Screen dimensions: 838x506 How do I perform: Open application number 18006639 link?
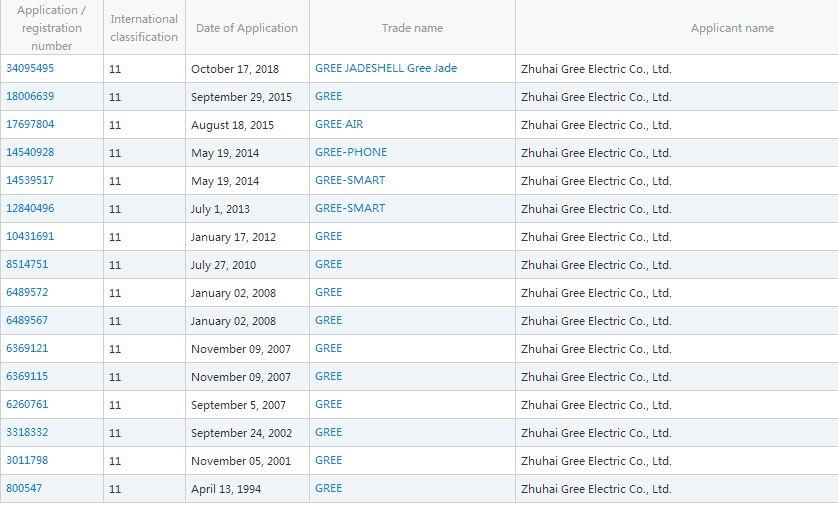(x=30, y=96)
